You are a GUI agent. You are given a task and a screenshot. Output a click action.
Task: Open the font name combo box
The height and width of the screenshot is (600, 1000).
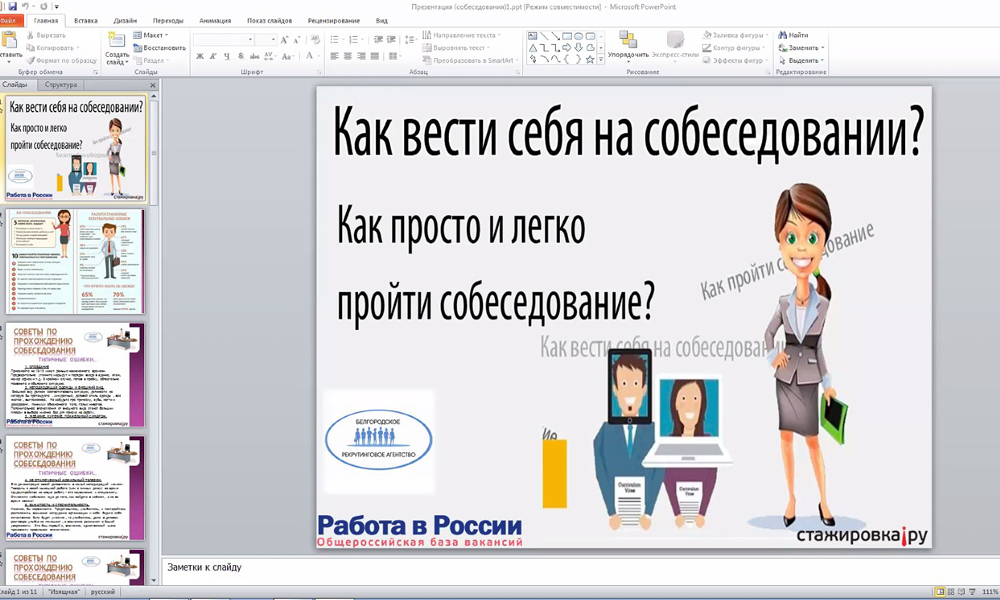(x=222, y=40)
